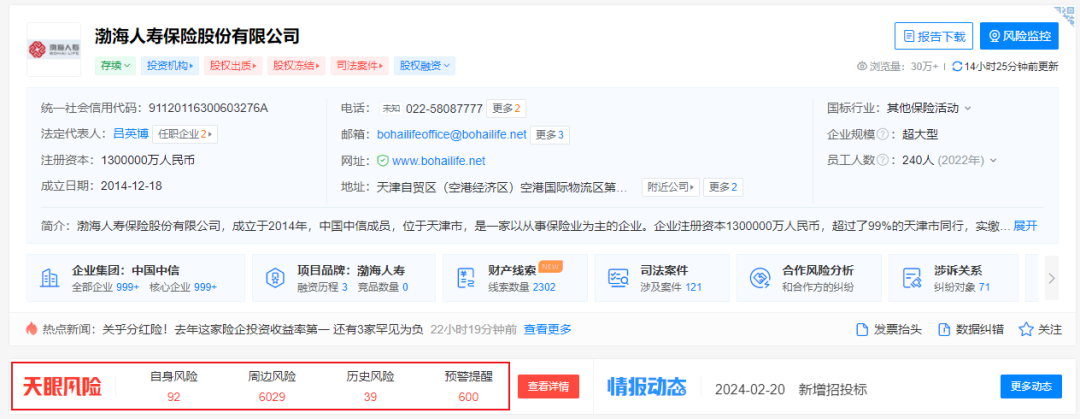The height and width of the screenshot is (419, 1080).
Task: Open 纠纷对象 71 link
Action: click(962, 287)
